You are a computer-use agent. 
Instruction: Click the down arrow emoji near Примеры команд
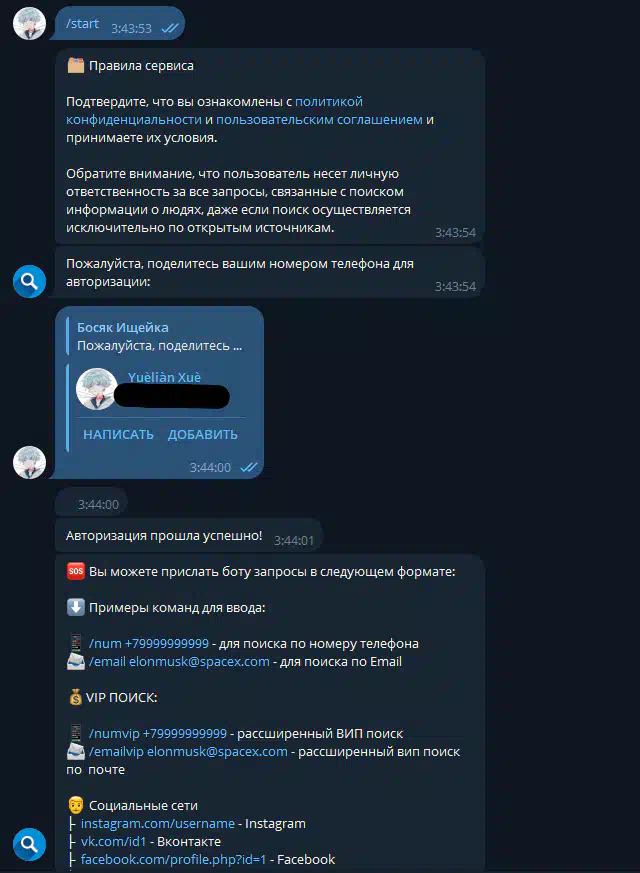tap(76, 607)
